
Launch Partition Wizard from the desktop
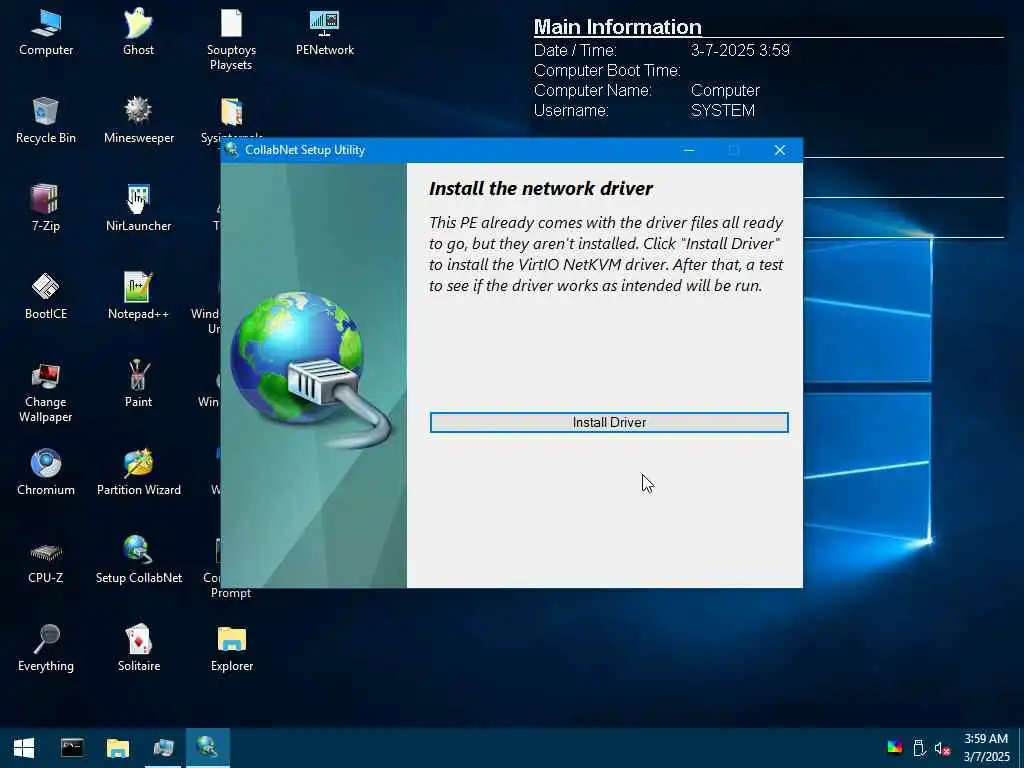tap(138, 473)
